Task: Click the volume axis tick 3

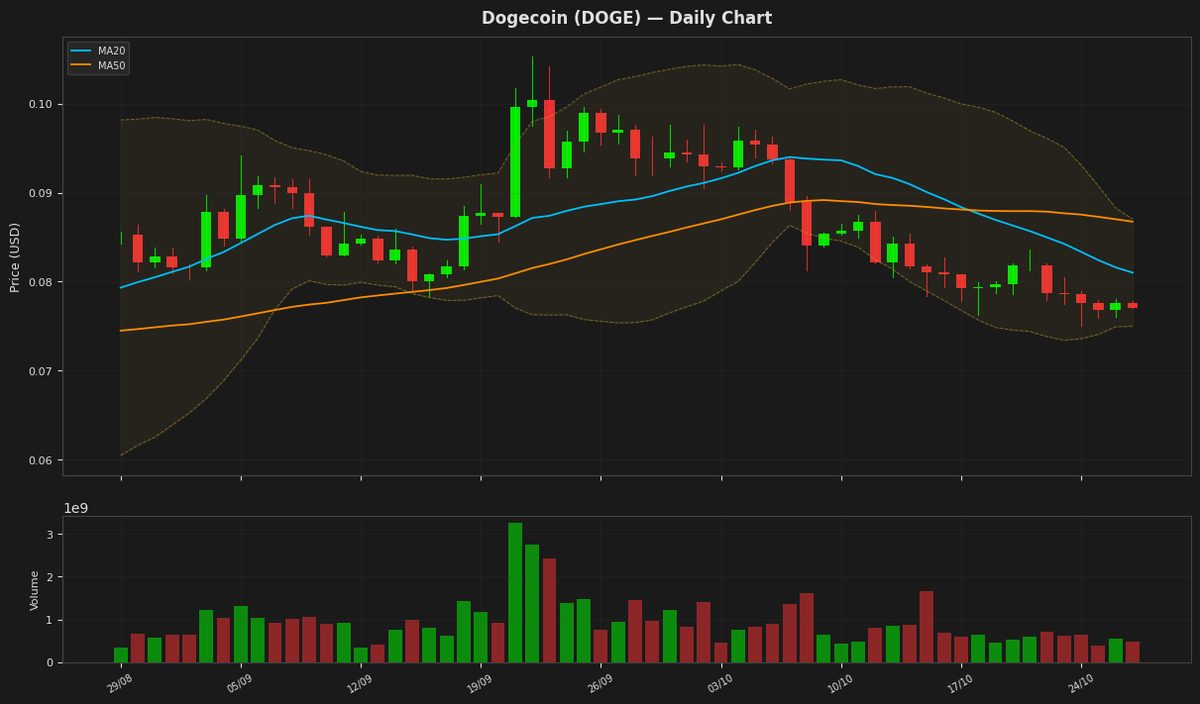Action: (x=48, y=535)
